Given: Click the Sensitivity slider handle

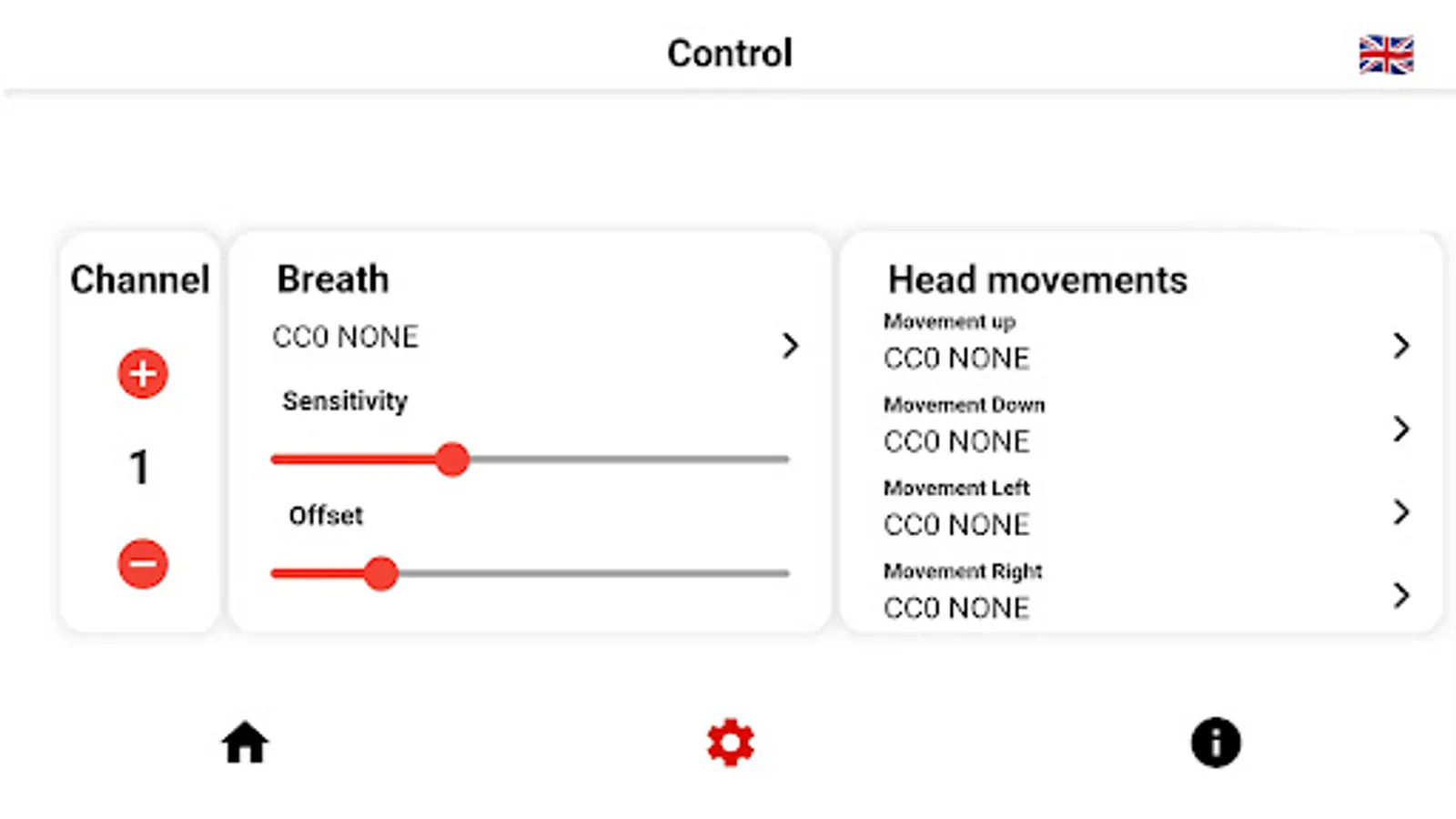Looking at the screenshot, I should [451, 460].
